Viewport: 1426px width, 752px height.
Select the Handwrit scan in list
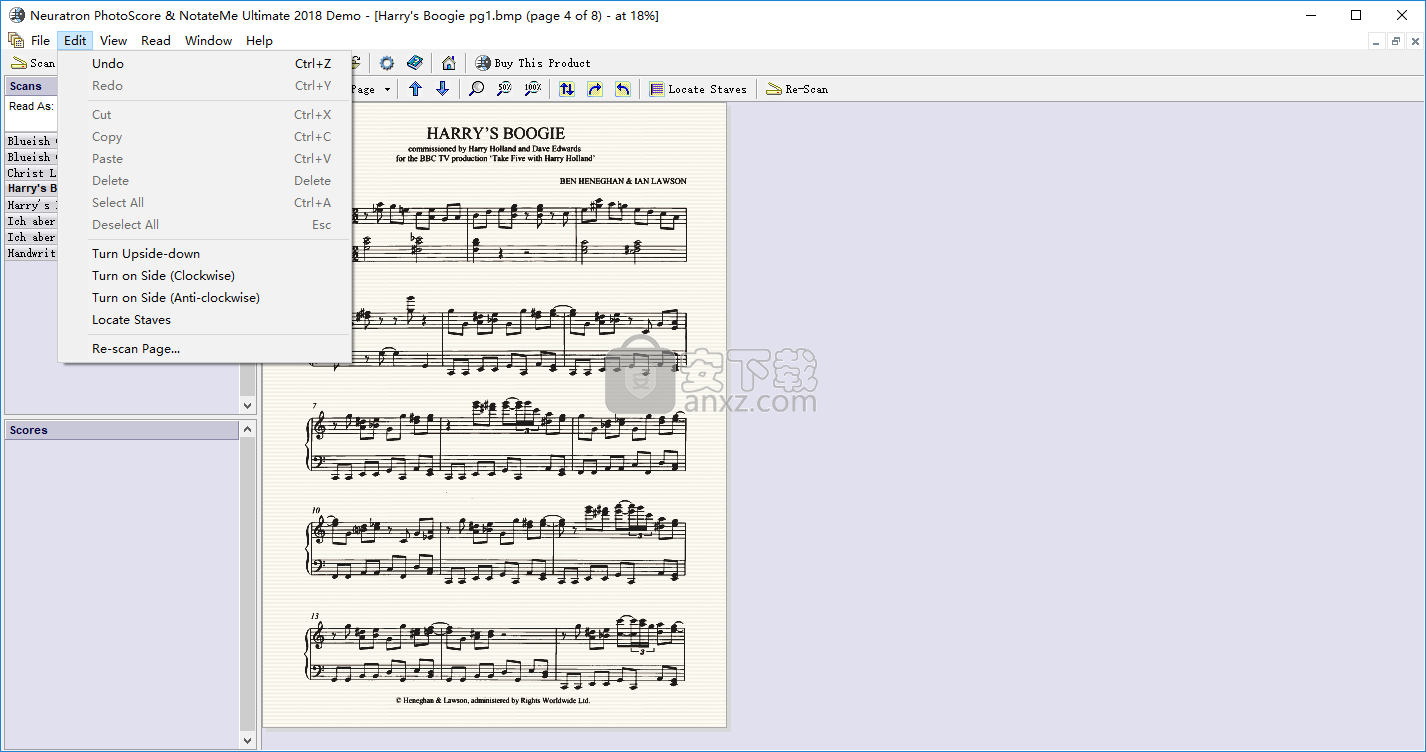click(32, 253)
